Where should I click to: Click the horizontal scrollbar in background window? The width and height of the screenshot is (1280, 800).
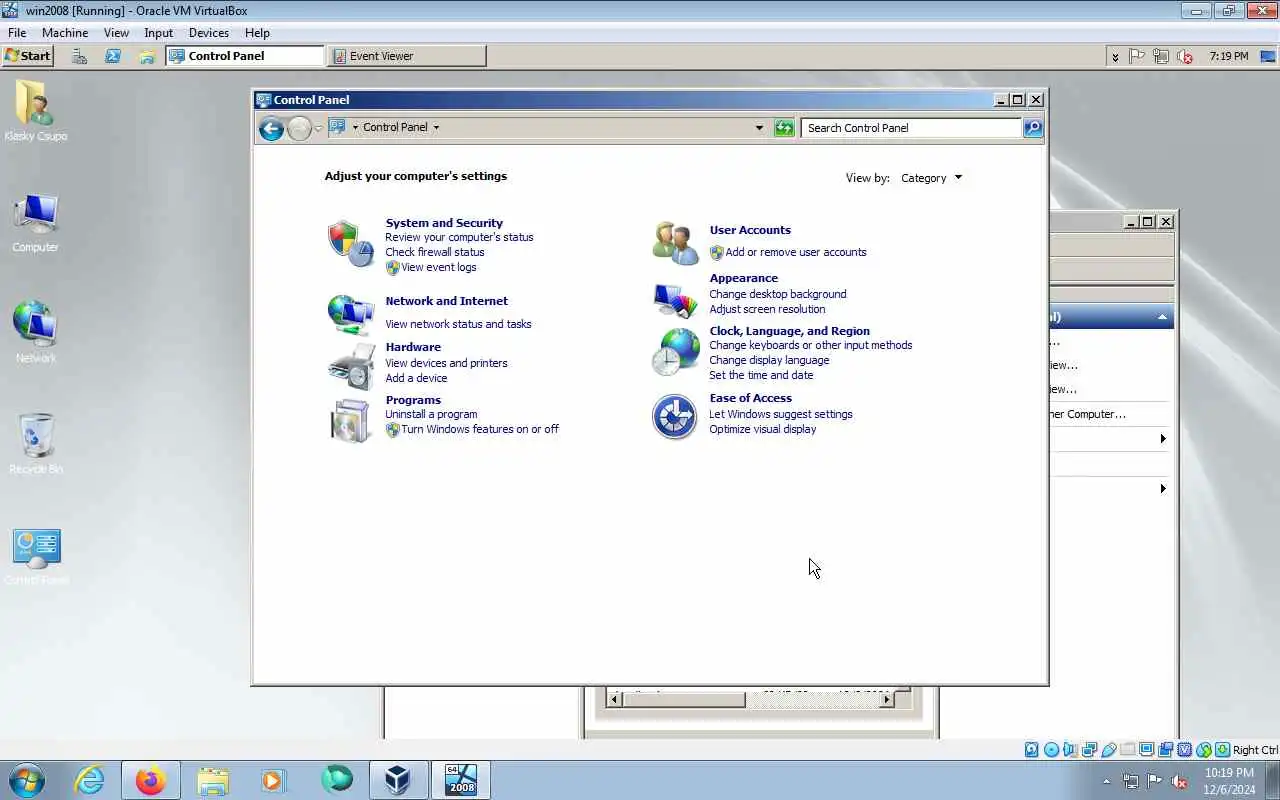pyautogui.click(x=752, y=700)
